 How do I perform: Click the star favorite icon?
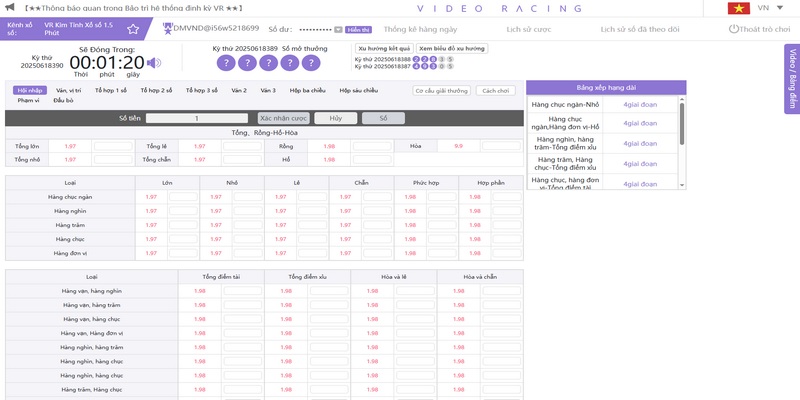coord(133,29)
